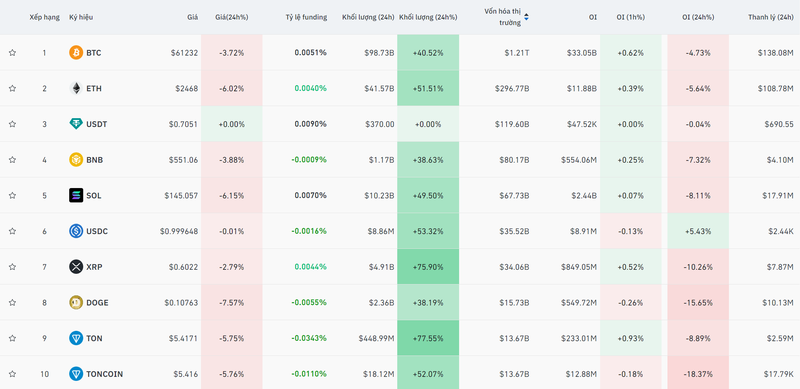Click the Solana SOL logo icon
This screenshot has height=389, width=800.
coord(76,196)
